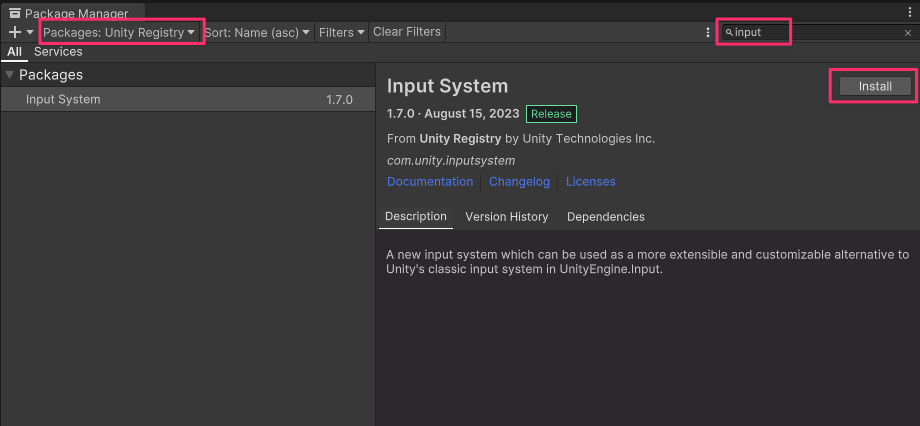Viewport: 920px width, 426px height.
Task: Select the Version History tab
Action: 506,217
